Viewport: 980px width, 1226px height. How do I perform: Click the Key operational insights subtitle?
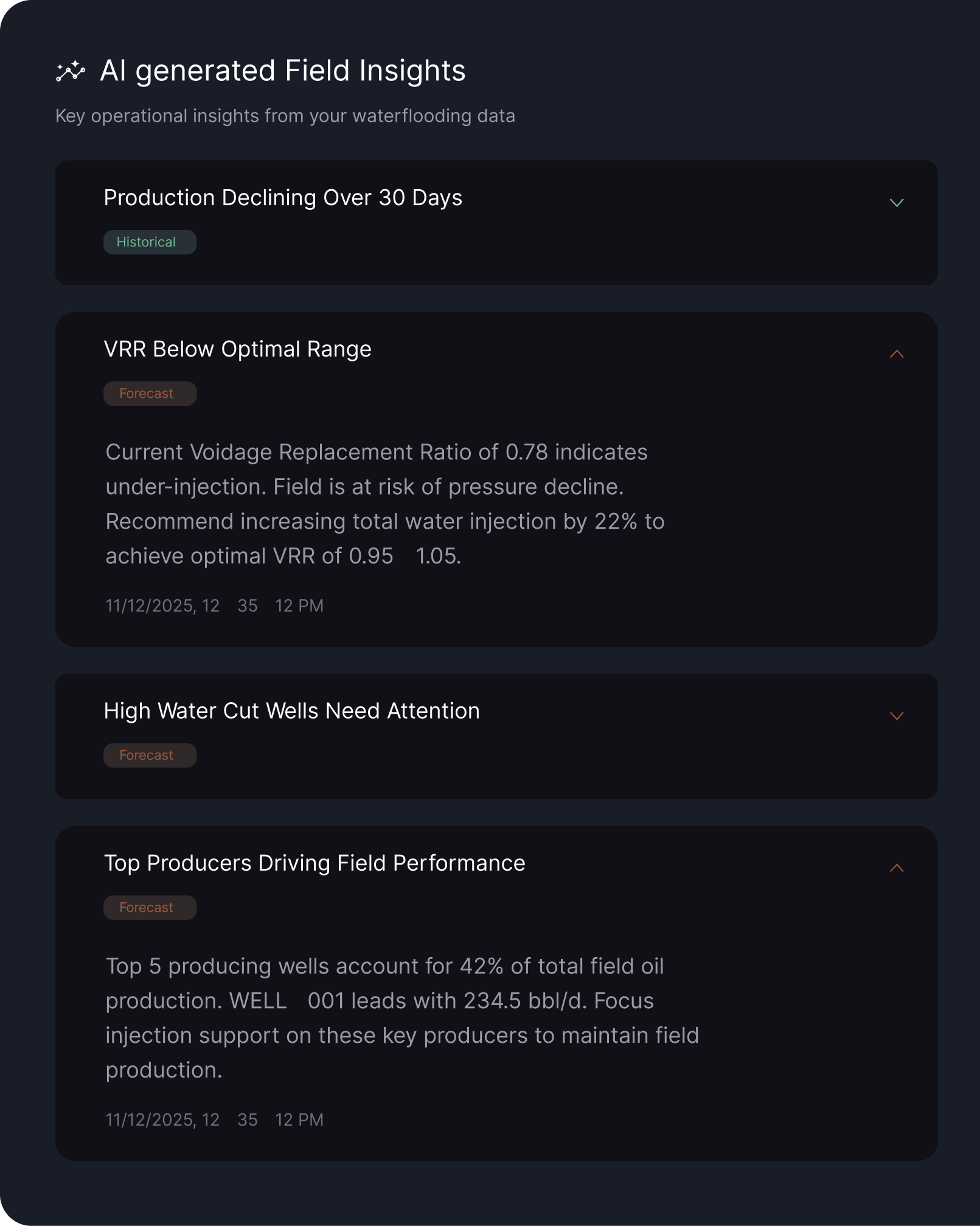(285, 116)
